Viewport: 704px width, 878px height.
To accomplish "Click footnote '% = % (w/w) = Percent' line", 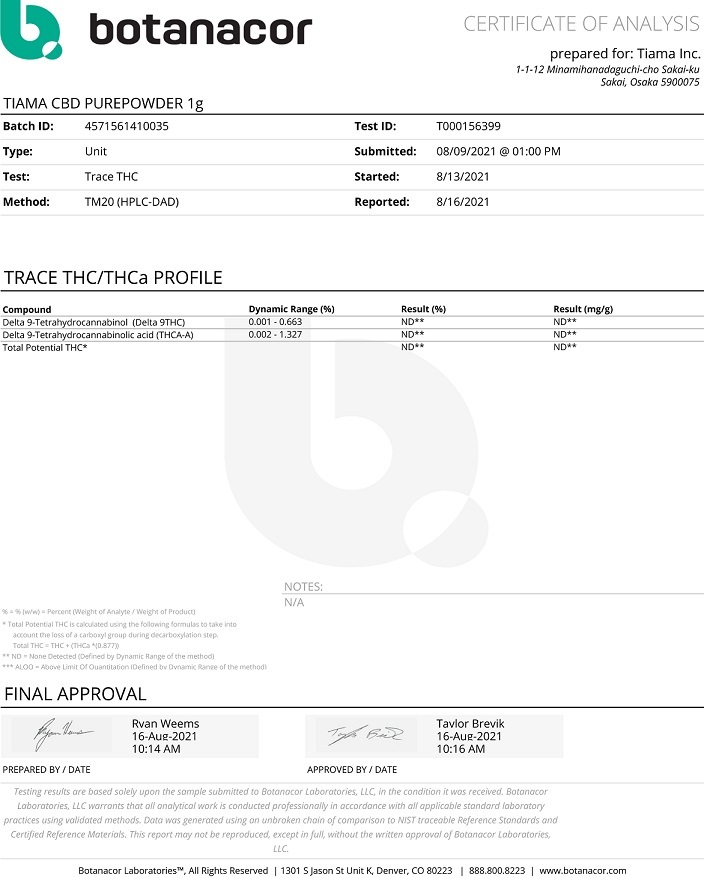I will coord(99,611).
